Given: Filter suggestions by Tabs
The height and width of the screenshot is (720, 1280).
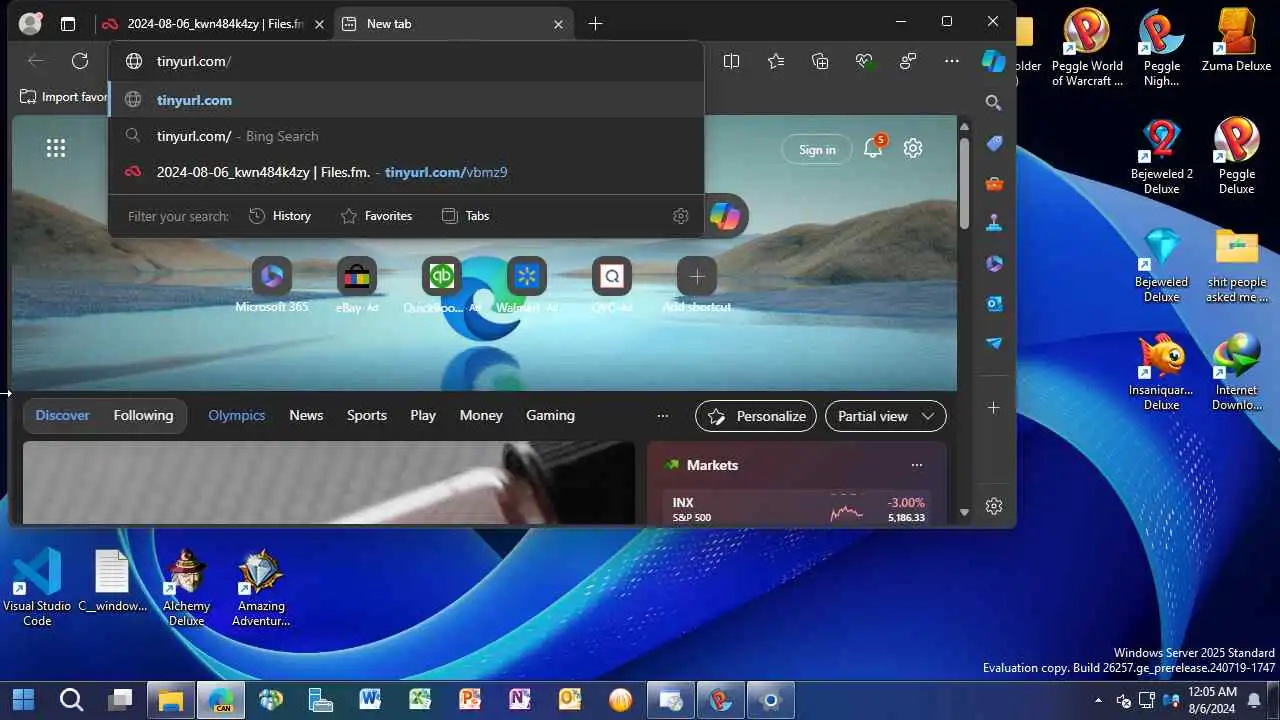Looking at the screenshot, I should point(465,216).
